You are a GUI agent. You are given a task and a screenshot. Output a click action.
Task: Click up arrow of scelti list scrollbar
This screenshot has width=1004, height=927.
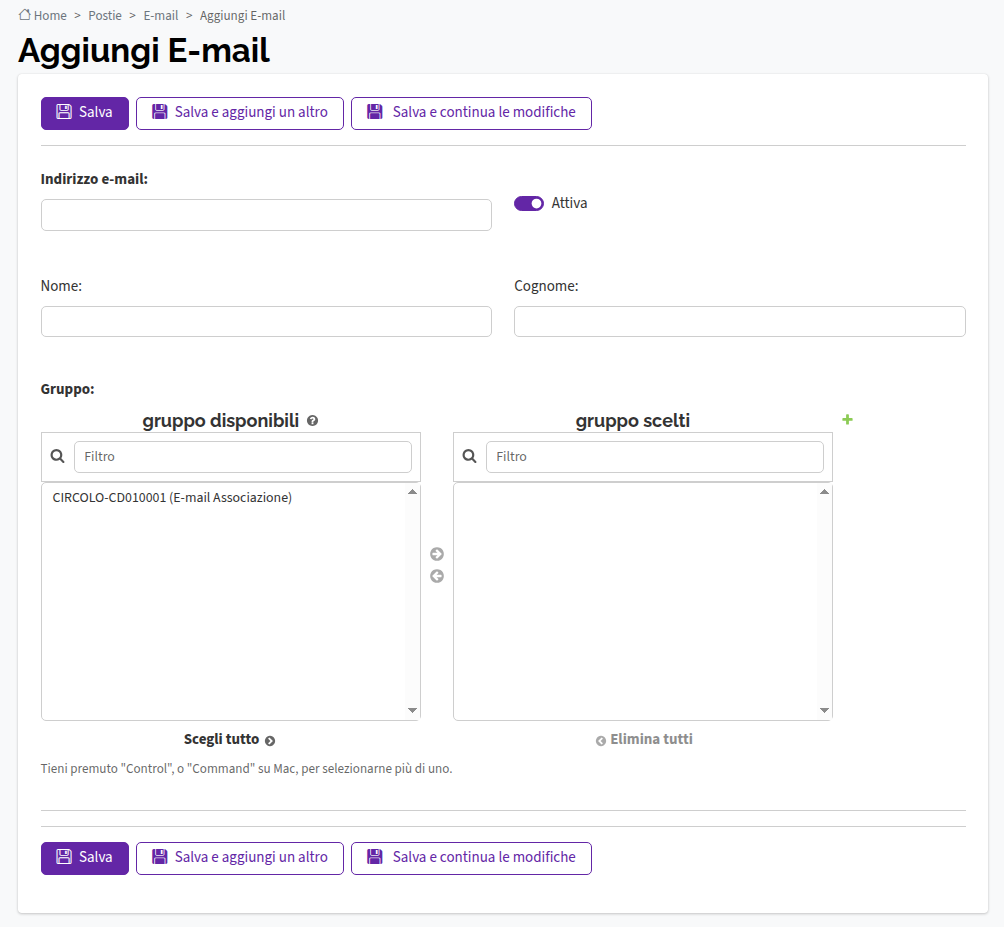pos(824,492)
